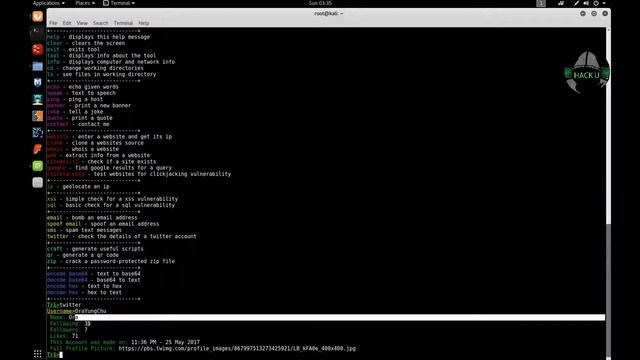This screenshot has width=640, height=360.
Task: Click the clock showing Sun 03:35
Action: (320, 3)
